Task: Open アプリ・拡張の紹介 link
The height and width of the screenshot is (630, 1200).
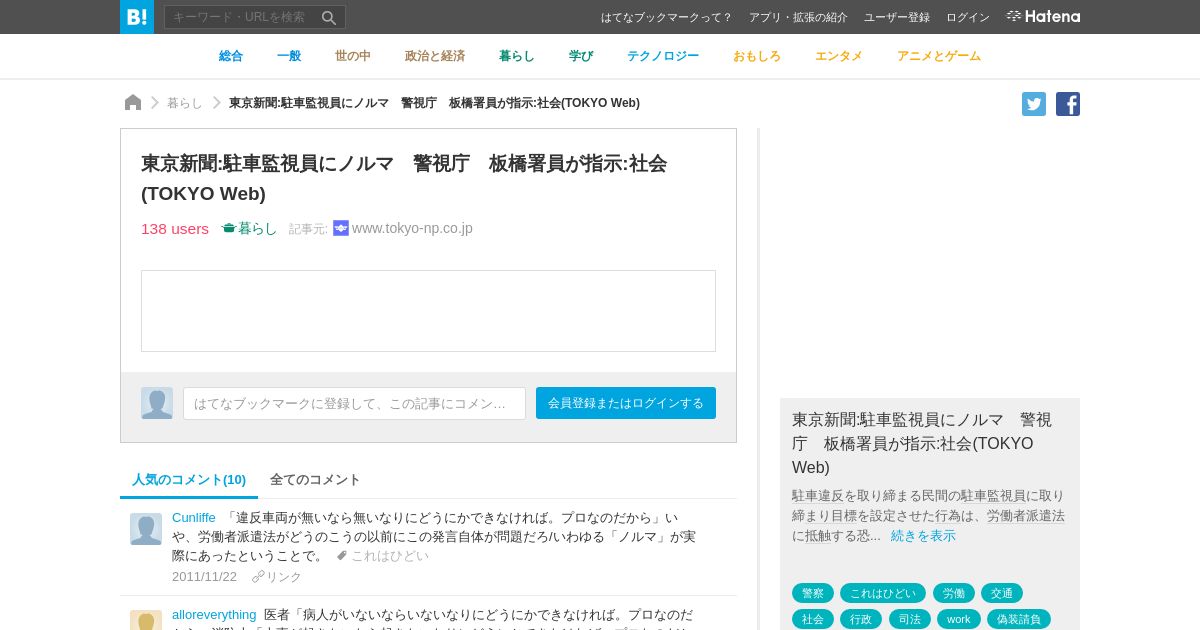Action: coord(798,17)
